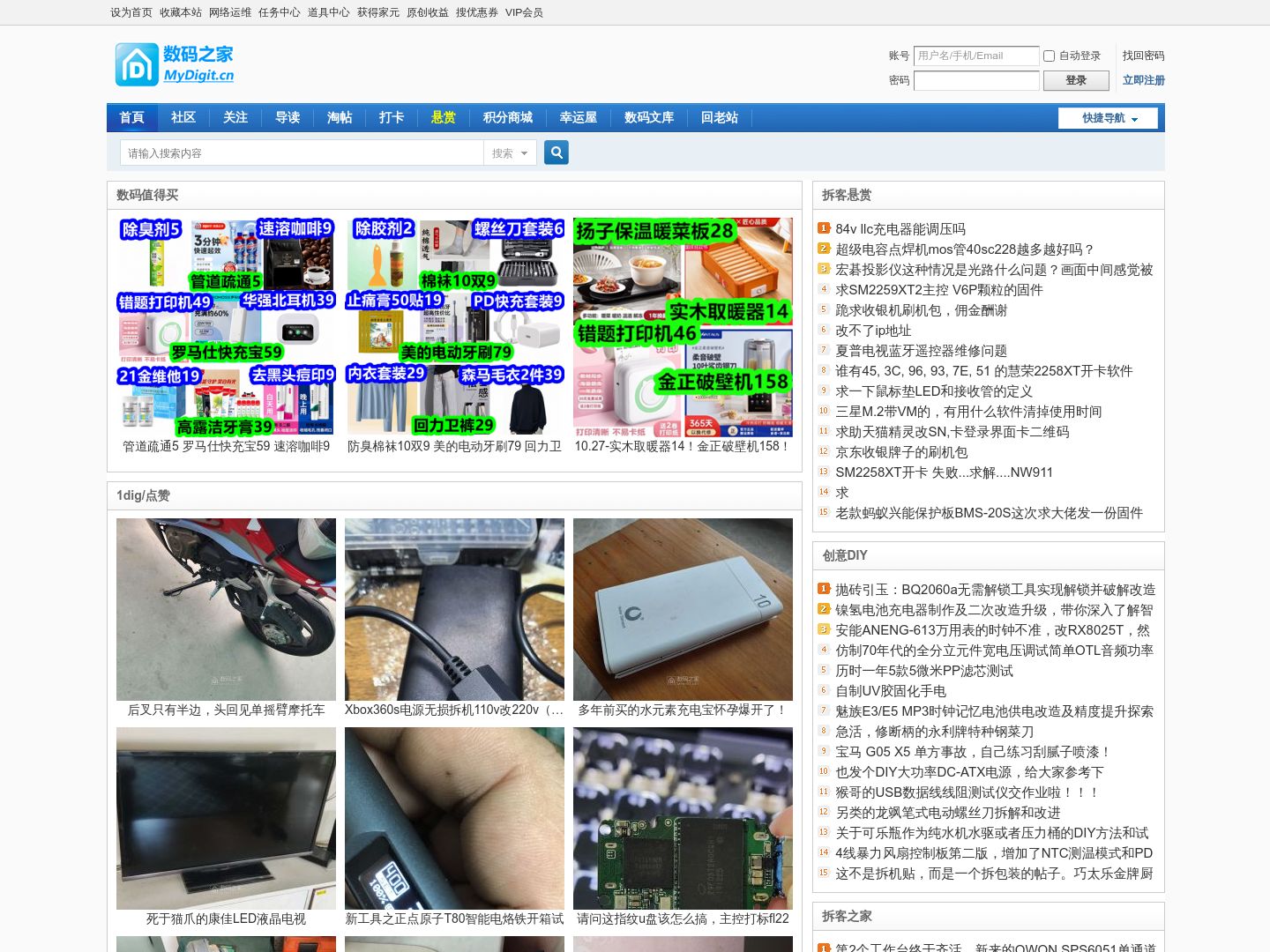
Task: Open the 康佳LED液晶电视 thumbnail
Action: (x=226, y=818)
